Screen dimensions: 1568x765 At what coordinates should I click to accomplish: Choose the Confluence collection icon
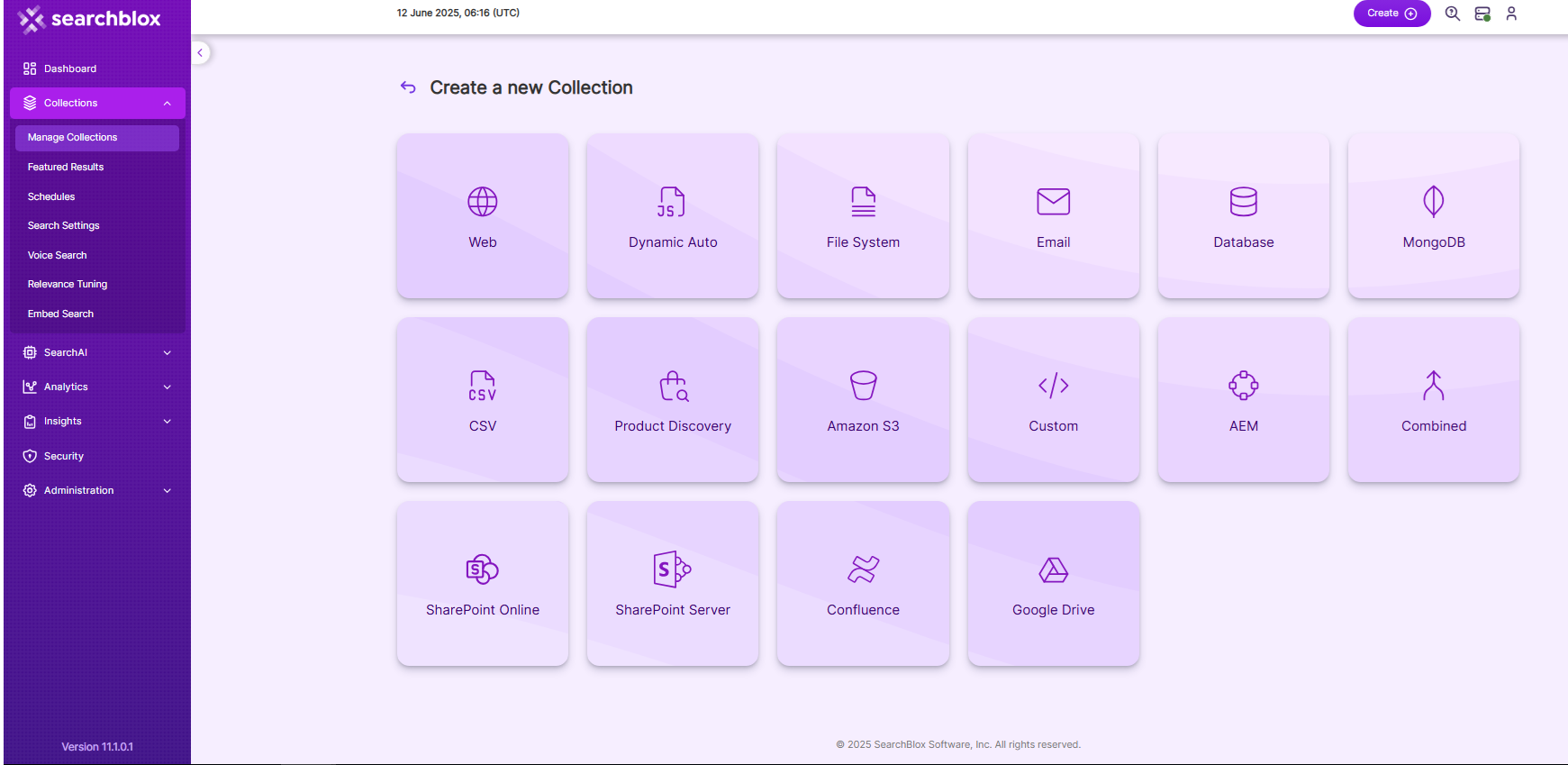click(x=863, y=569)
